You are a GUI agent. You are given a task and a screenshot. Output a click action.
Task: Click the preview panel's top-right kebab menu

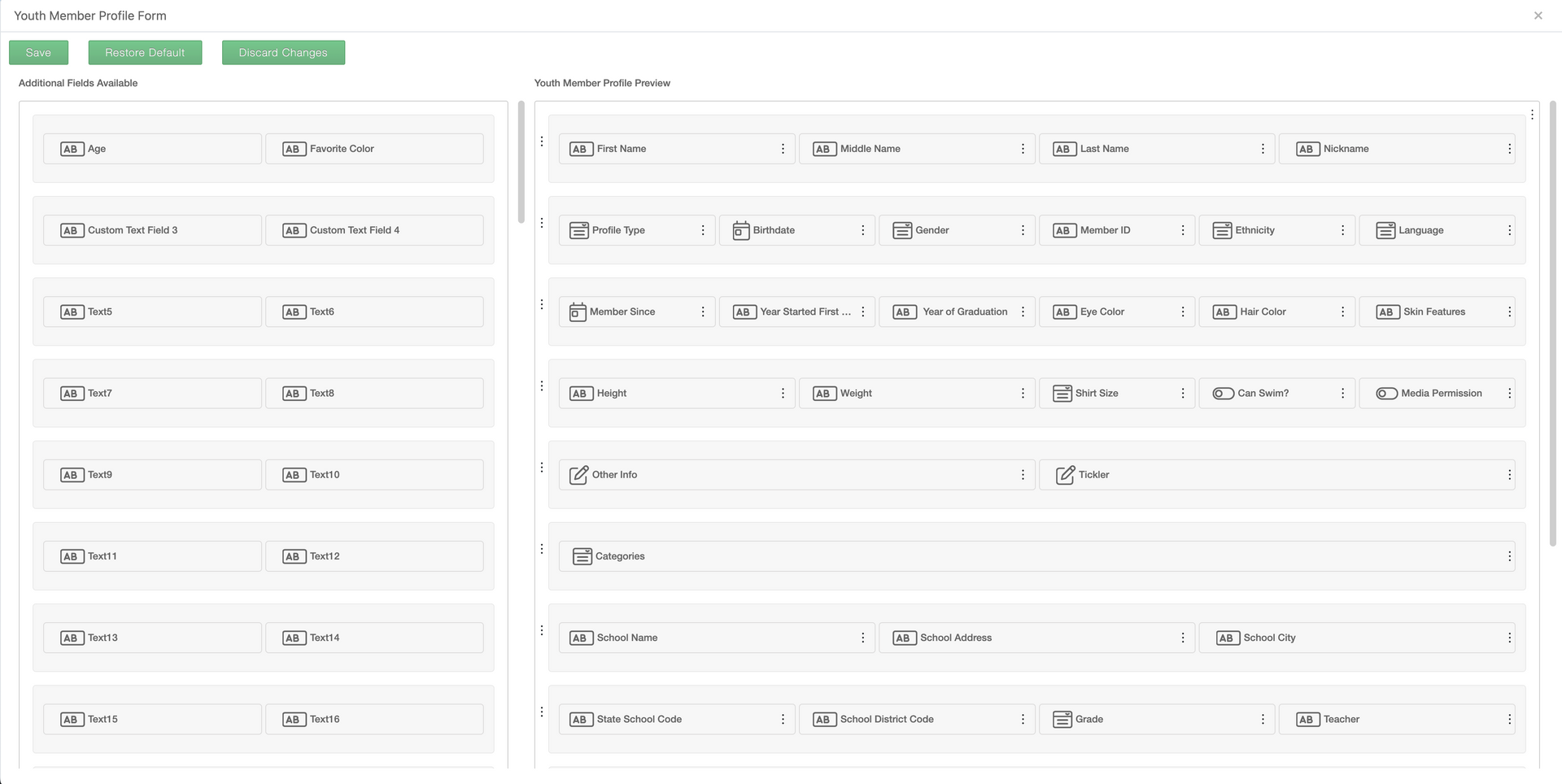click(1532, 115)
